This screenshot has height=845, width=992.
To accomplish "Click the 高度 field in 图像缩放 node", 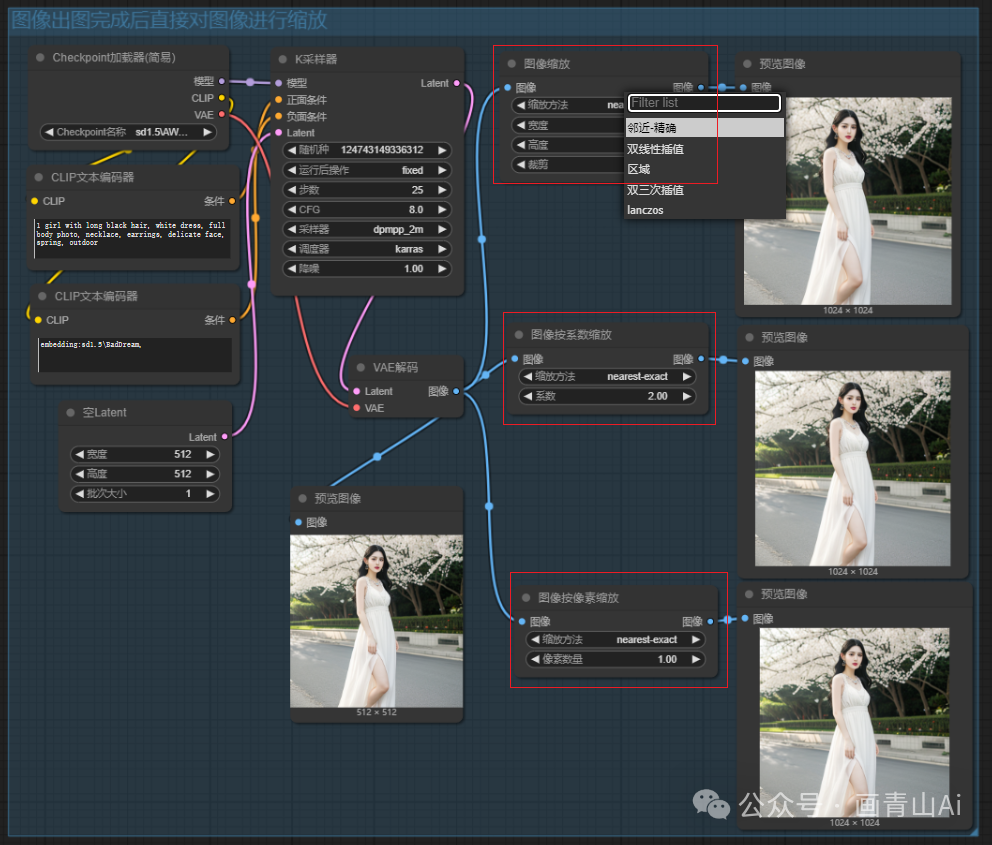I will click(568, 145).
